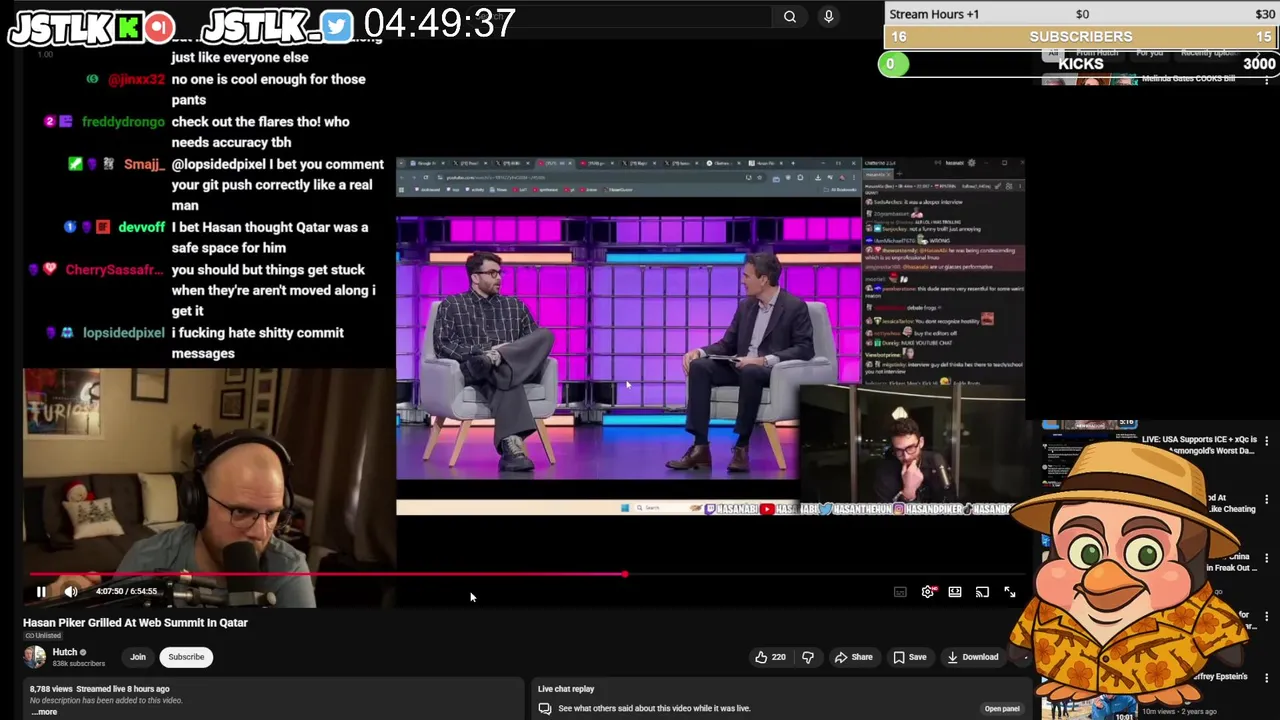Subscribe to the Hutch channel
This screenshot has height=720, width=1280.
tap(186, 657)
